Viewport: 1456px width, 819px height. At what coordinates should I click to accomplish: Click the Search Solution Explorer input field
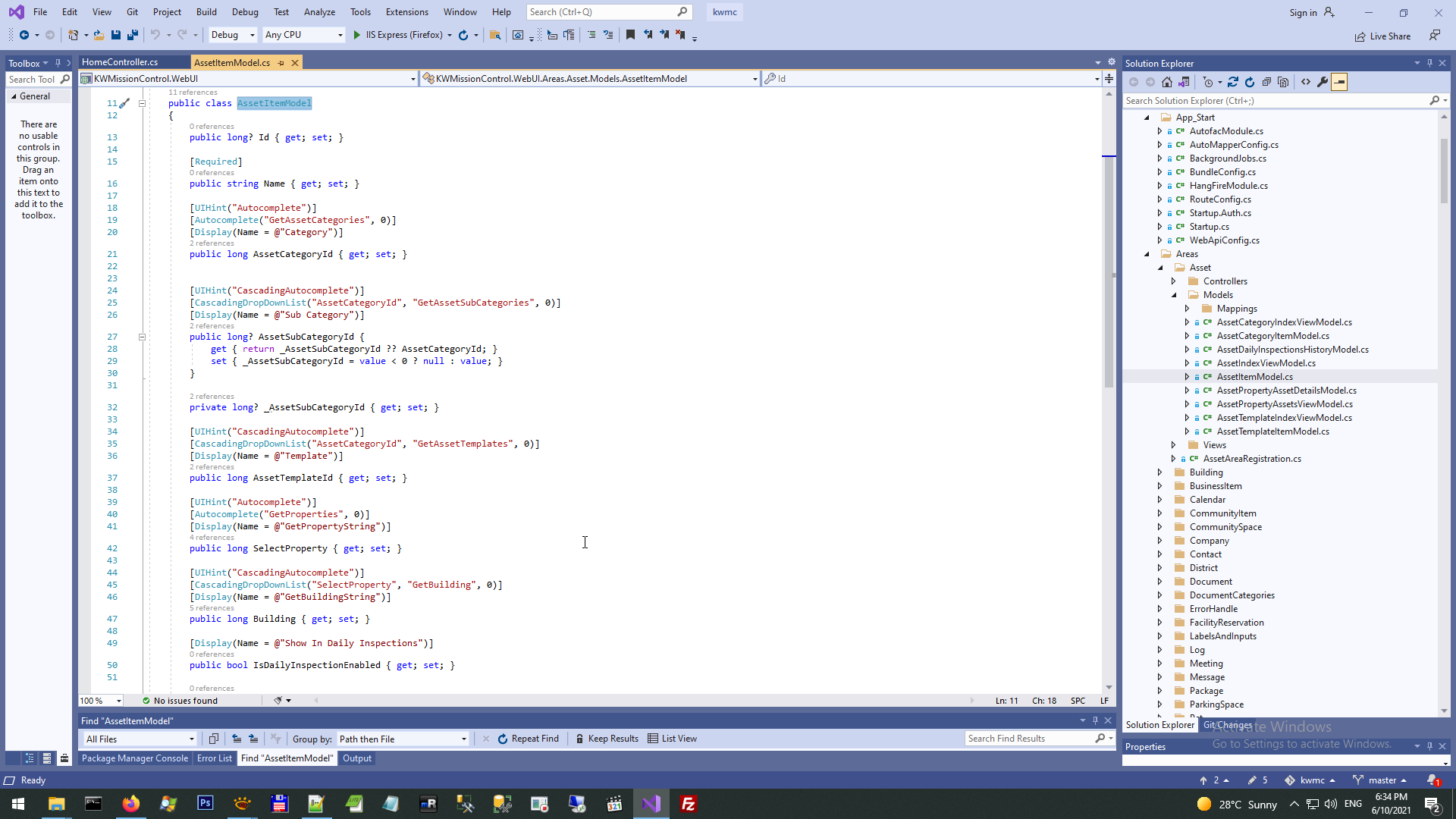click(x=1274, y=101)
